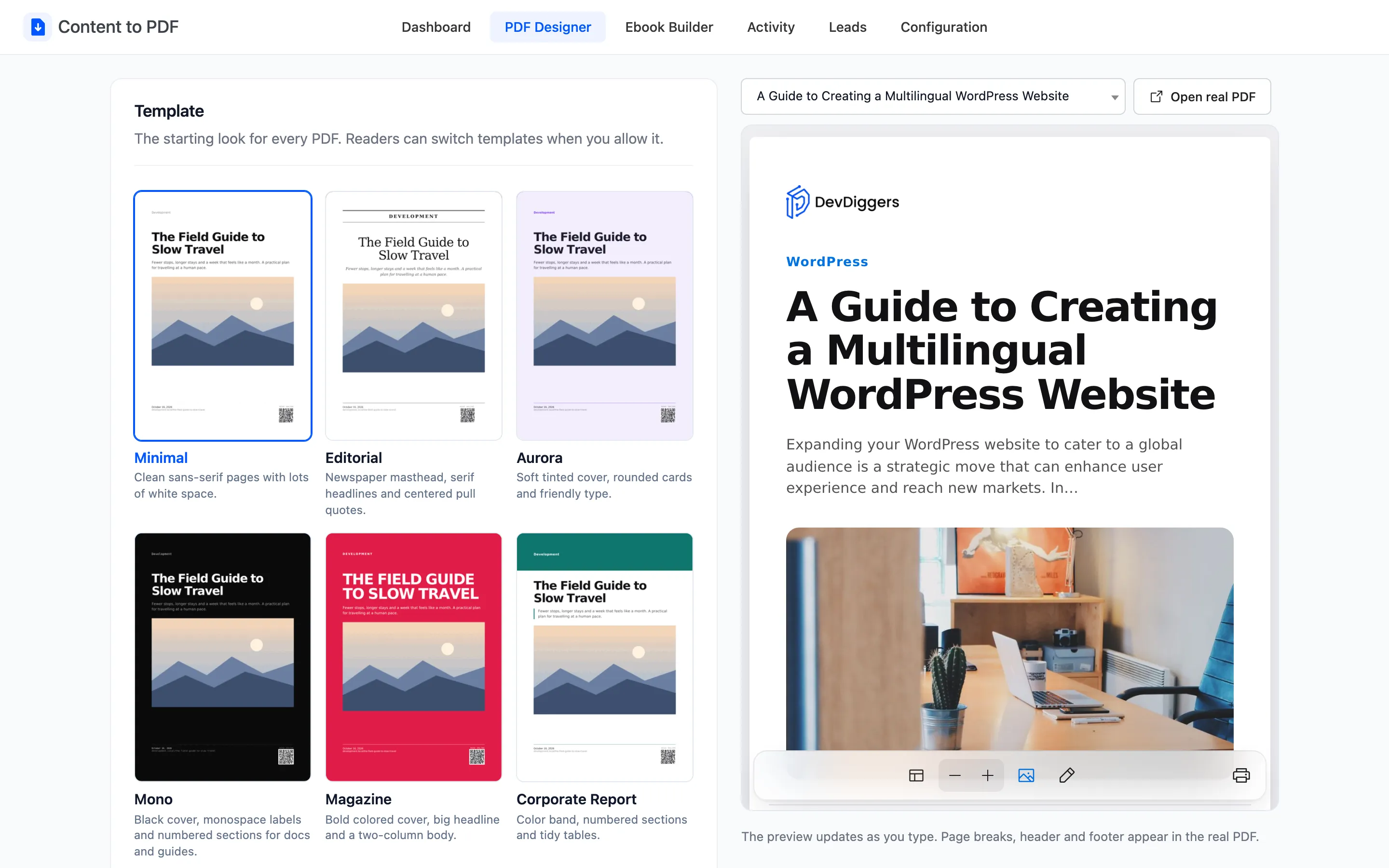This screenshot has height=868, width=1389.
Task: Click the preview article headline
Action: click(x=1002, y=350)
